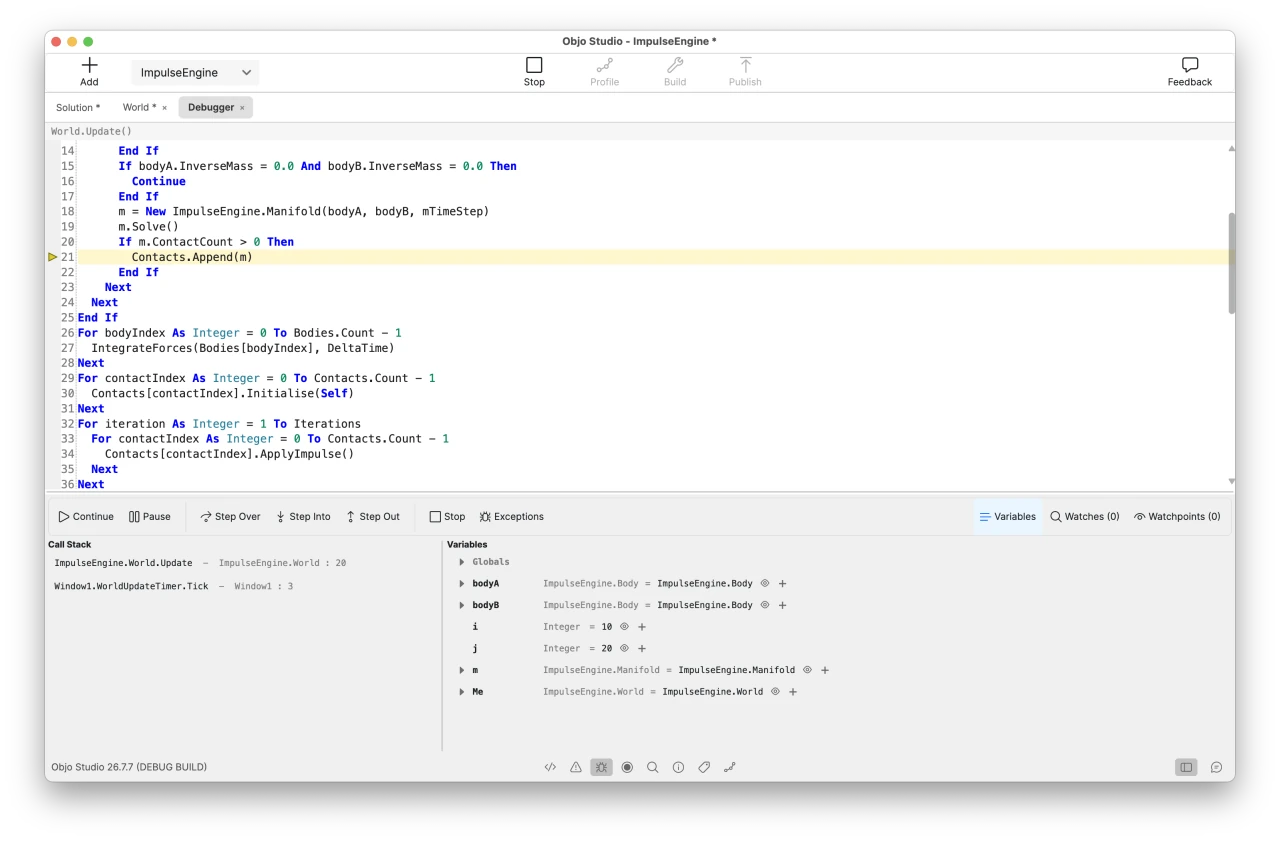Stop debugging from debugger bar
This screenshot has width=1280, height=841.
pyautogui.click(x=447, y=517)
